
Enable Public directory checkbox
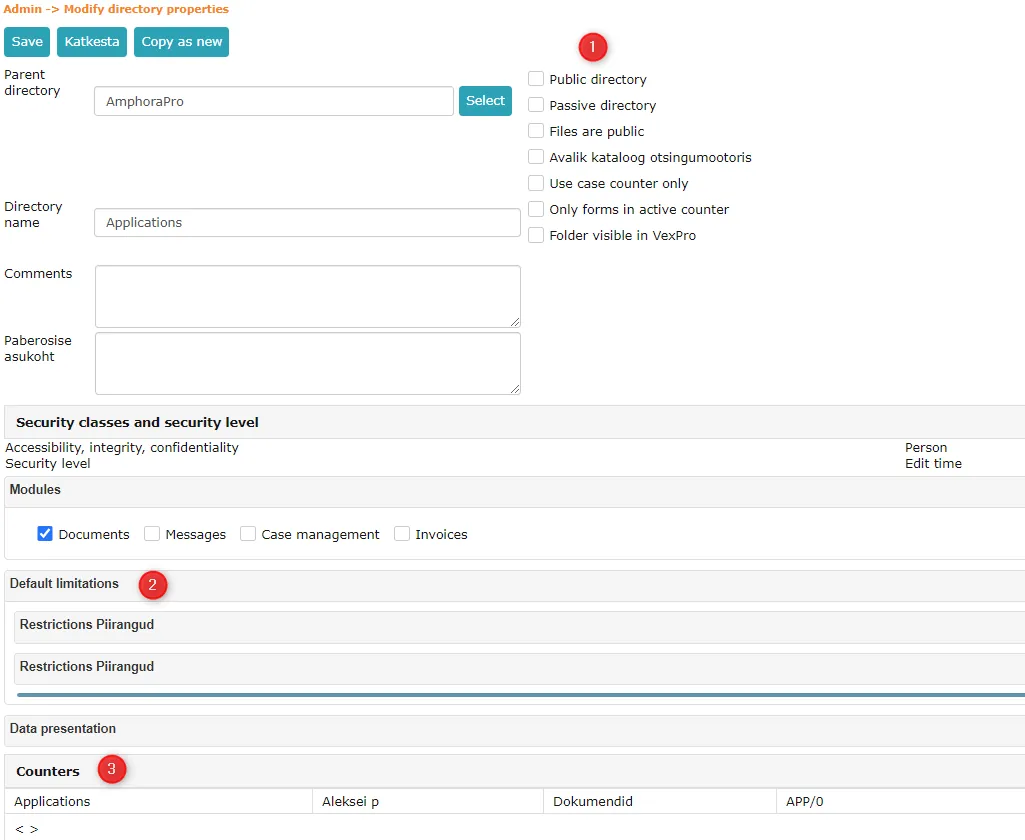click(536, 79)
